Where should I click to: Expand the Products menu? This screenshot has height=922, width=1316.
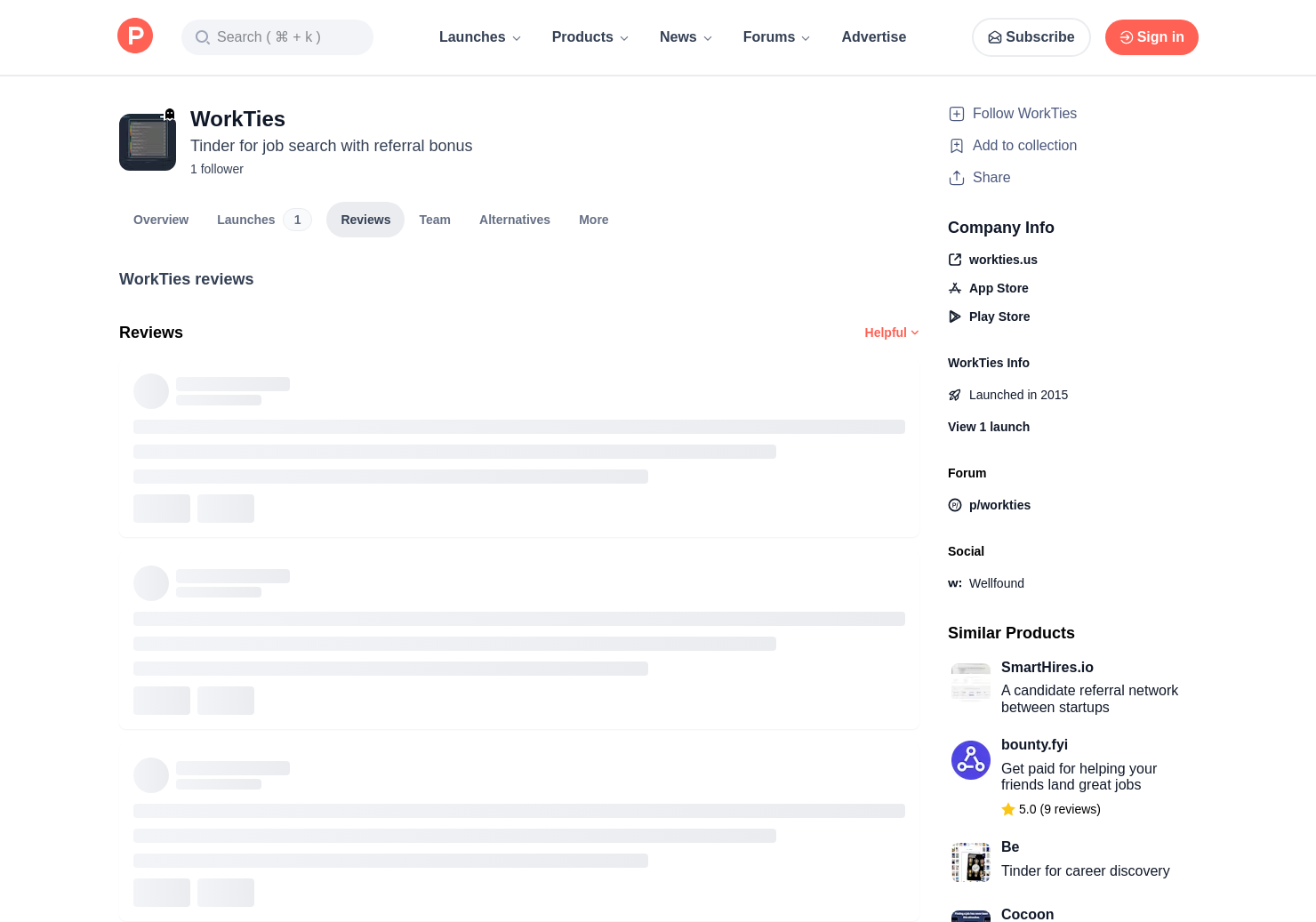590,37
